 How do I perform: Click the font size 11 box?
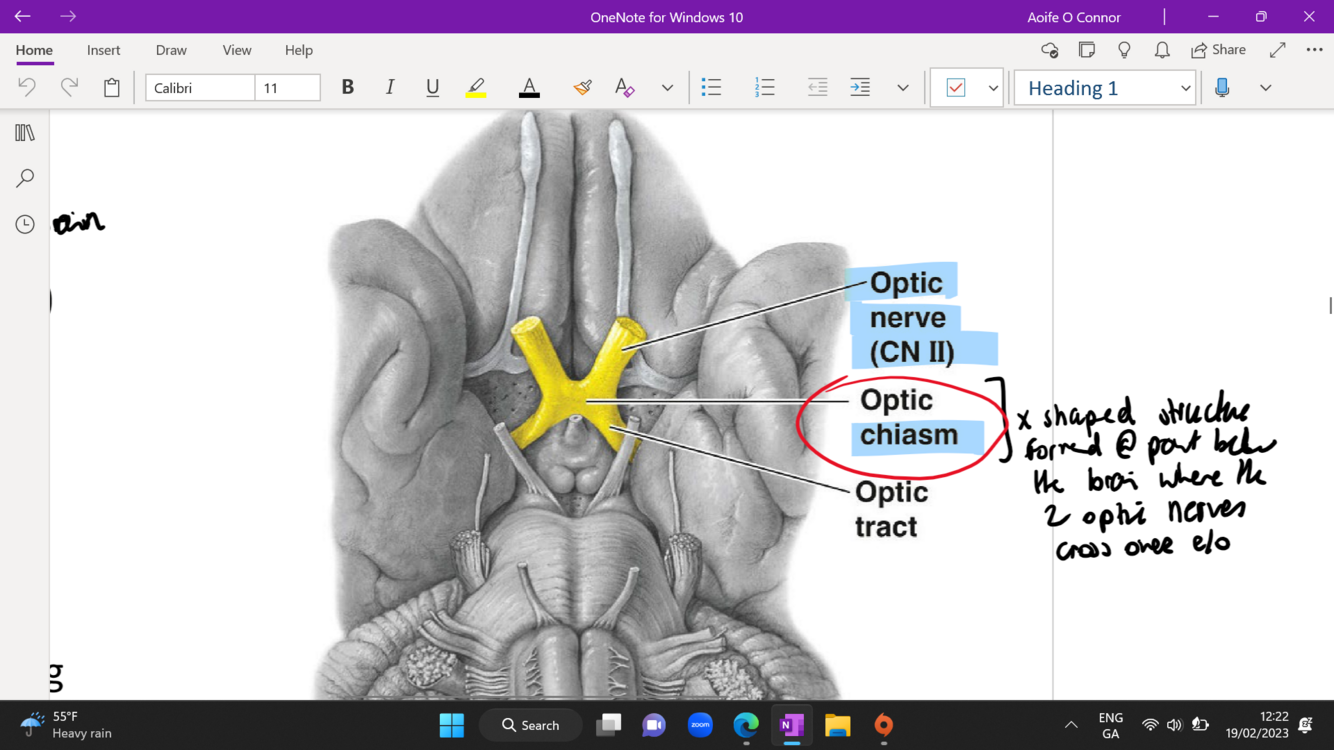[x=287, y=88]
